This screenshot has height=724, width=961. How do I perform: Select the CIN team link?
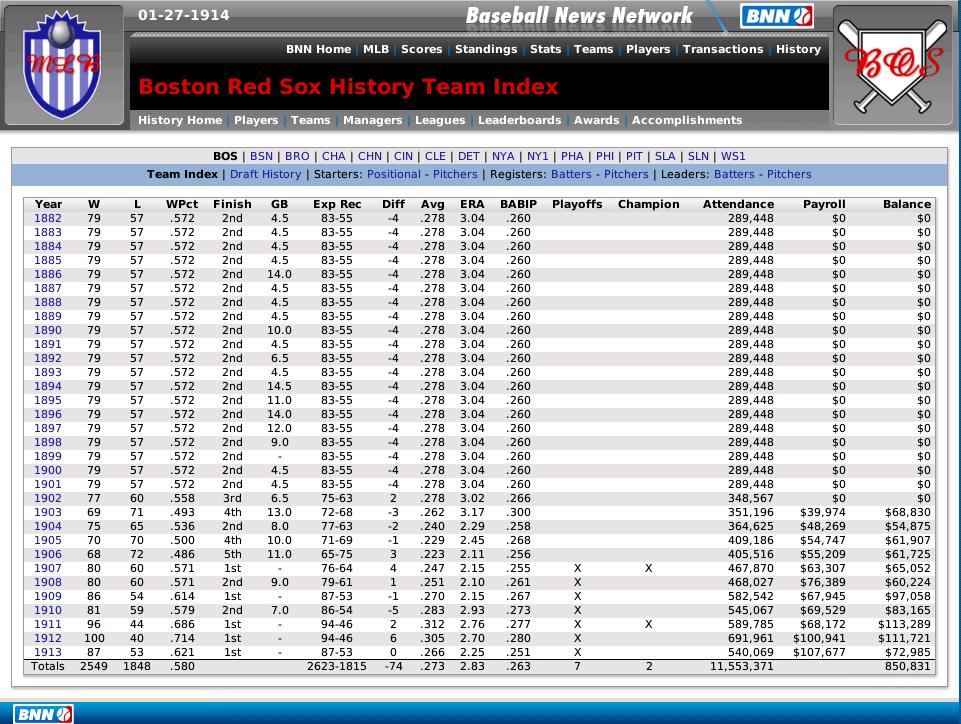403,156
